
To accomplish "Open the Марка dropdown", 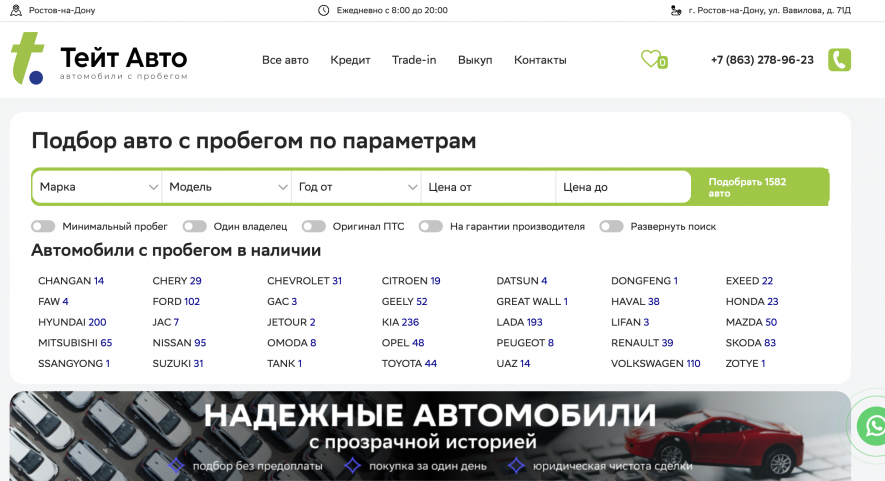I will tap(97, 187).
